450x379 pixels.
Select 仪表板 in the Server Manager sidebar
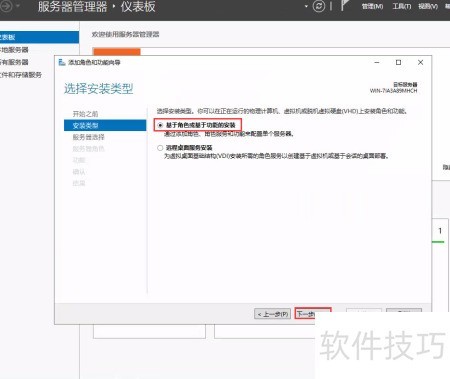(x=39, y=37)
